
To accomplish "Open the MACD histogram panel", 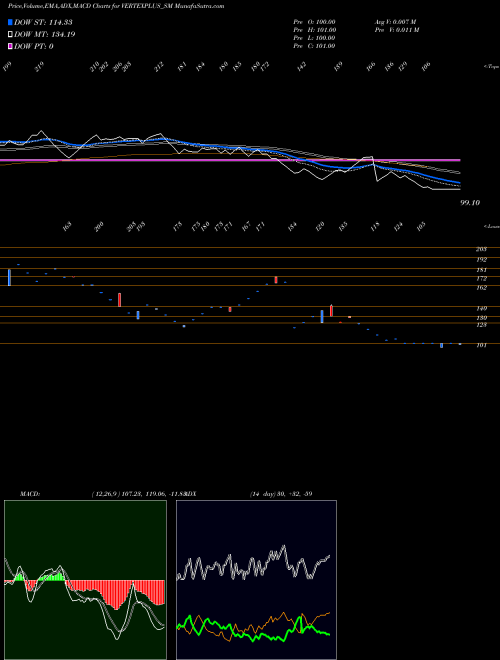I will point(85,580).
